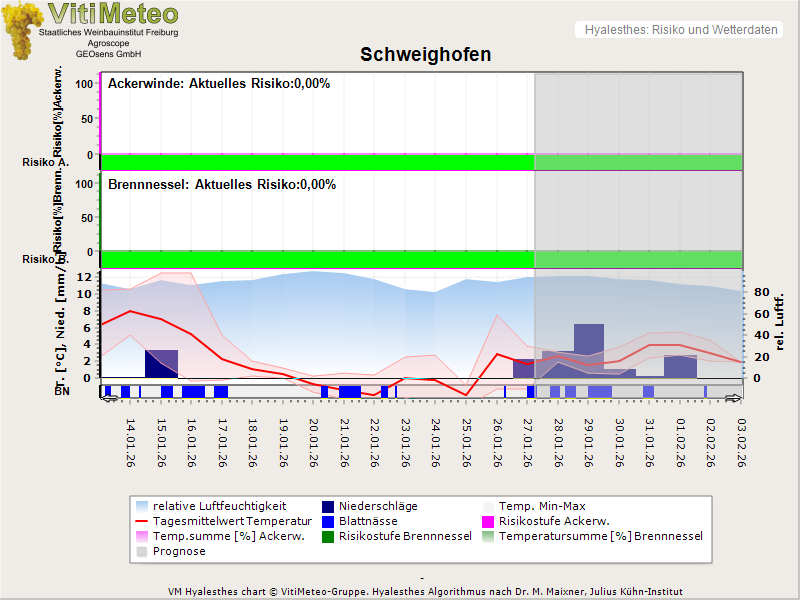The image size is (800, 600).
Task: Click the dark blue Niederschläge legend square
Action: (328, 506)
